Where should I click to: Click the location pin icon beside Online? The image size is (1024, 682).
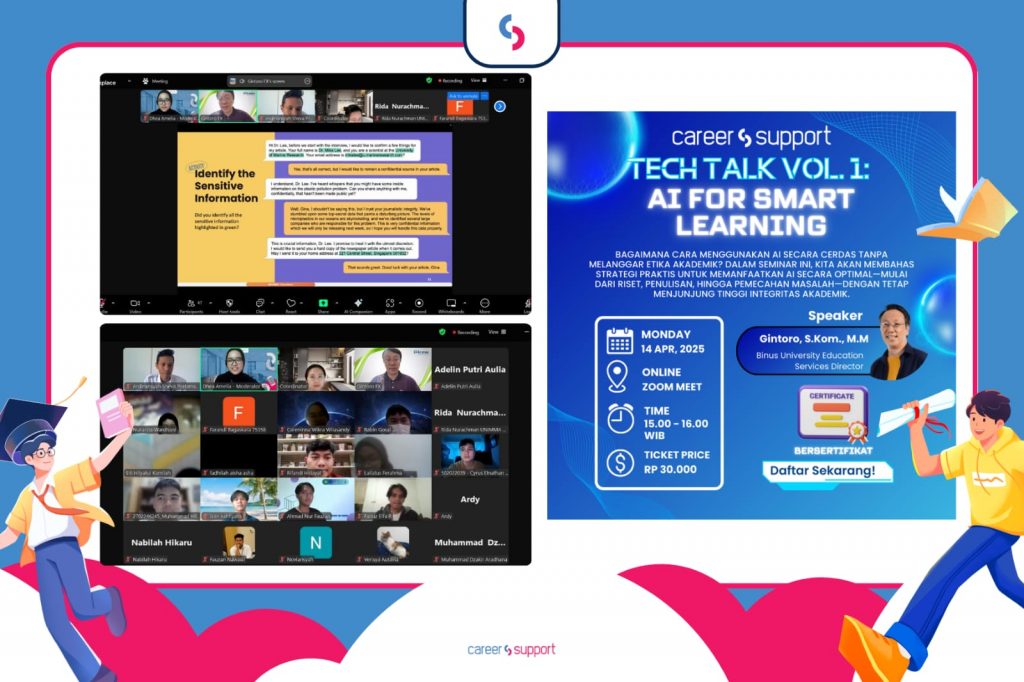[x=617, y=377]
